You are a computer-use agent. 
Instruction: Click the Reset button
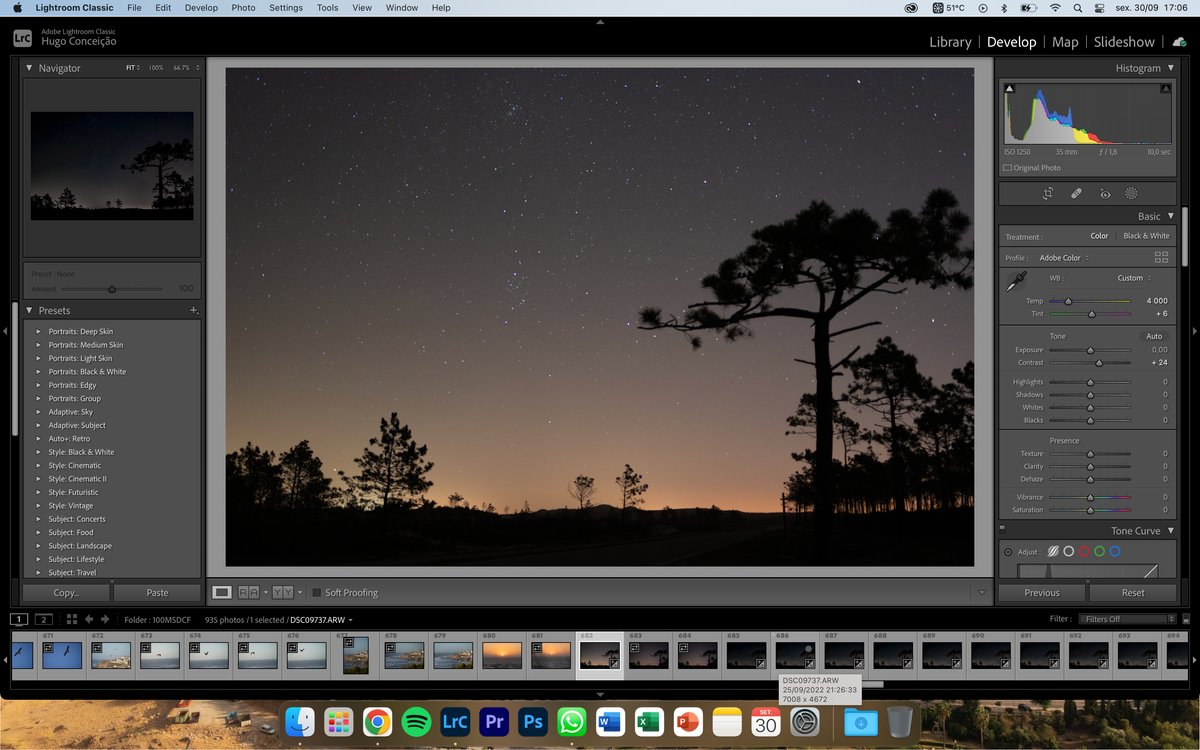coord(1132,593)
